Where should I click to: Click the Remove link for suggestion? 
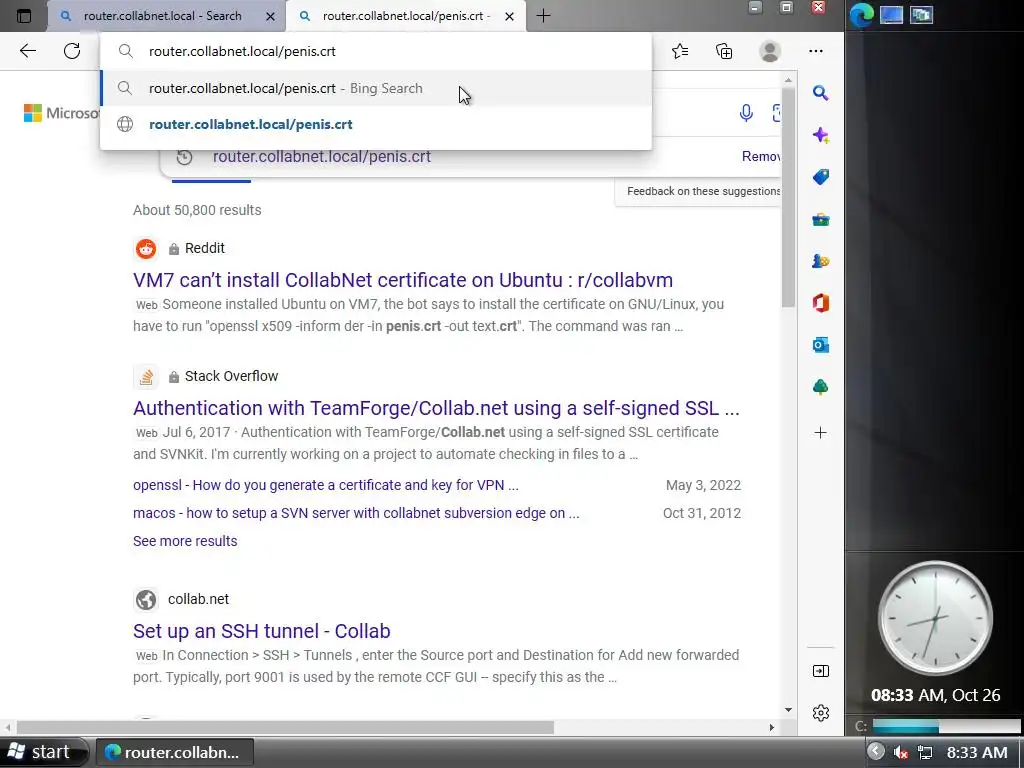[x=761, y=156]
